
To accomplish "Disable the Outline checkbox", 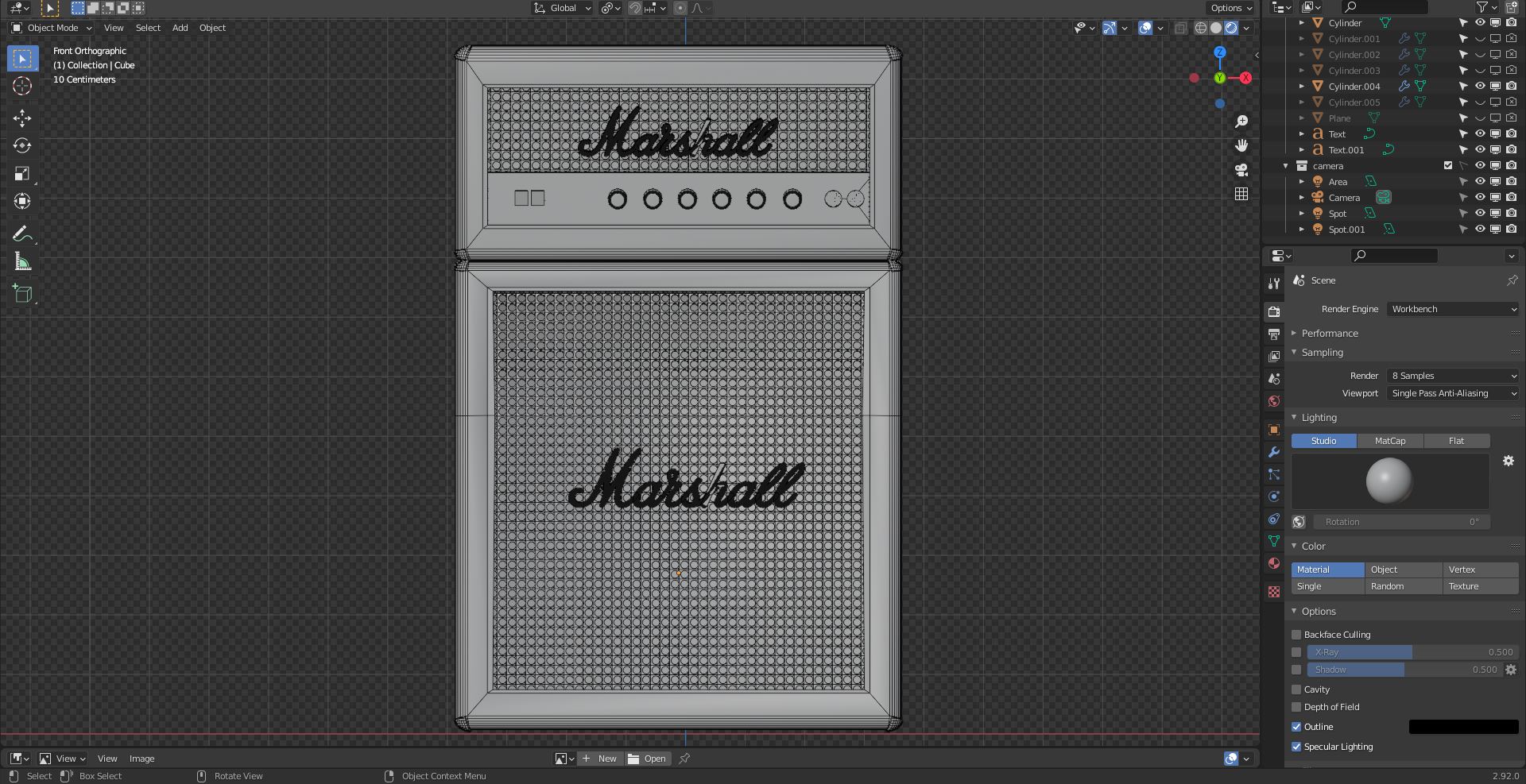I will 1296,727.
